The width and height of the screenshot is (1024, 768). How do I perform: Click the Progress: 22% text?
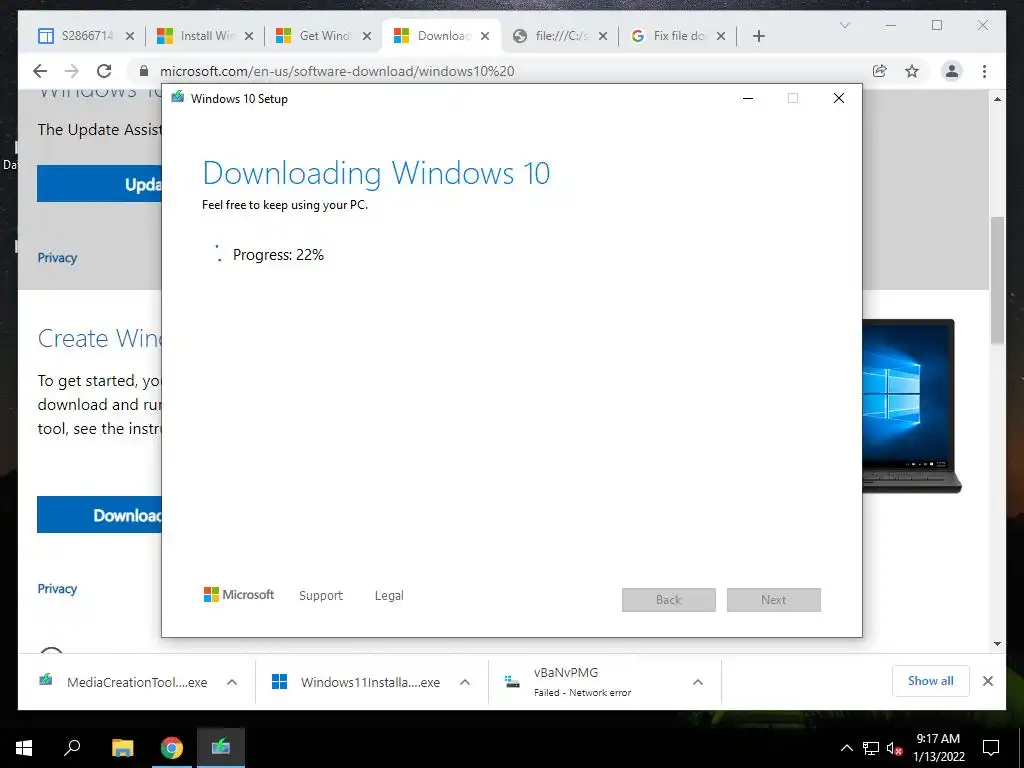pos(278,255)
